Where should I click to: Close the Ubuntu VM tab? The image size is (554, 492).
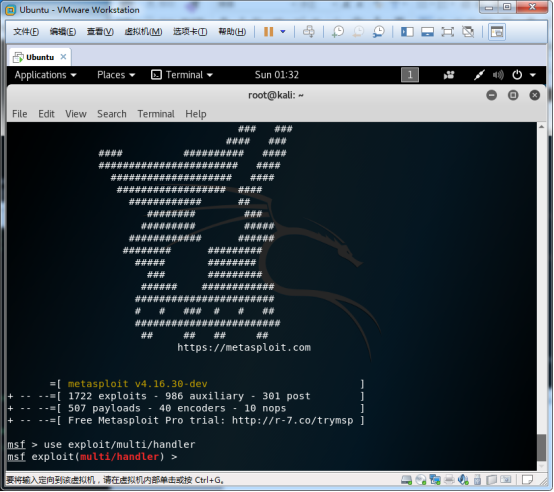63,57
